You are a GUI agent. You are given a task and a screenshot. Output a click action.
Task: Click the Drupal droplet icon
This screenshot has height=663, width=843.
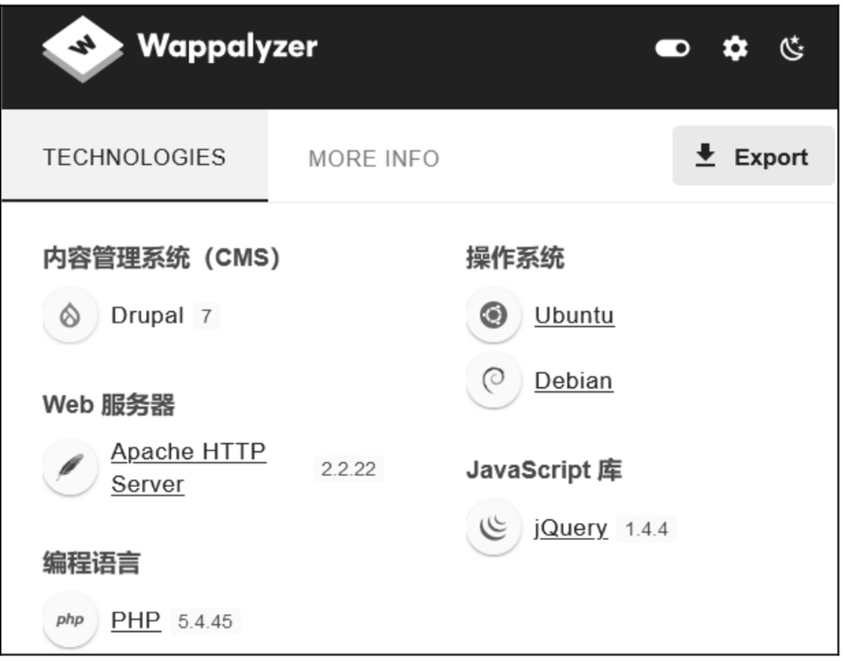point(70,315)
